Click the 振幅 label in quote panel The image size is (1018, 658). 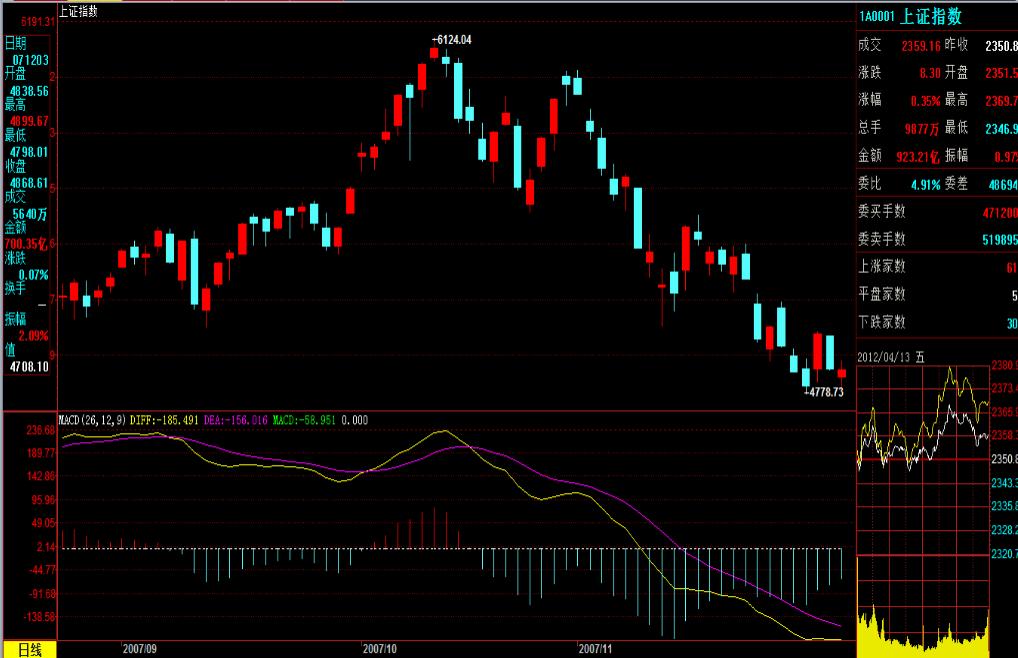point(956,156)
